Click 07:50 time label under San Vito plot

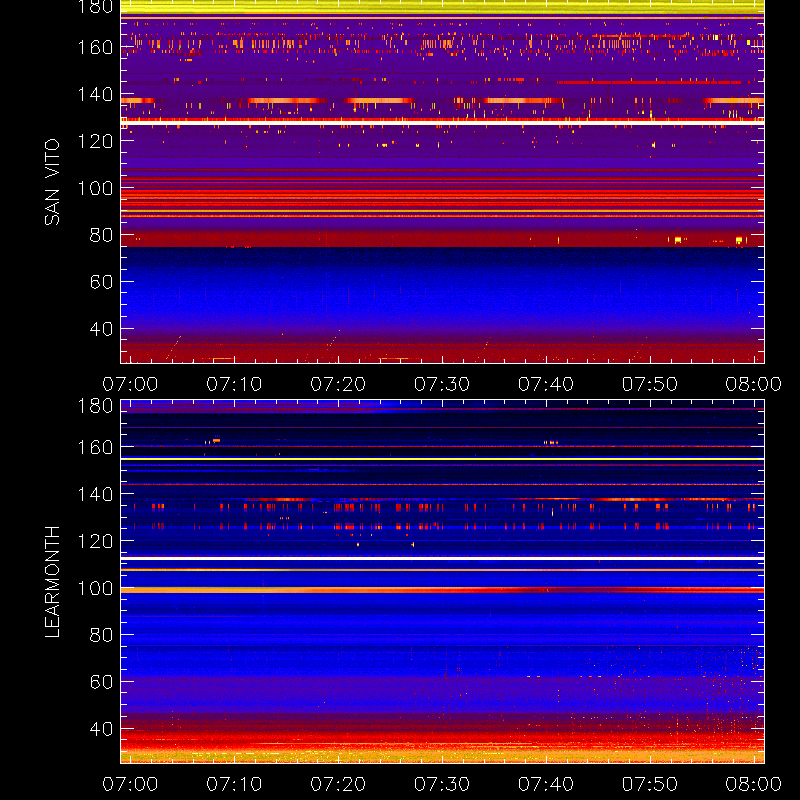point(650,384)
